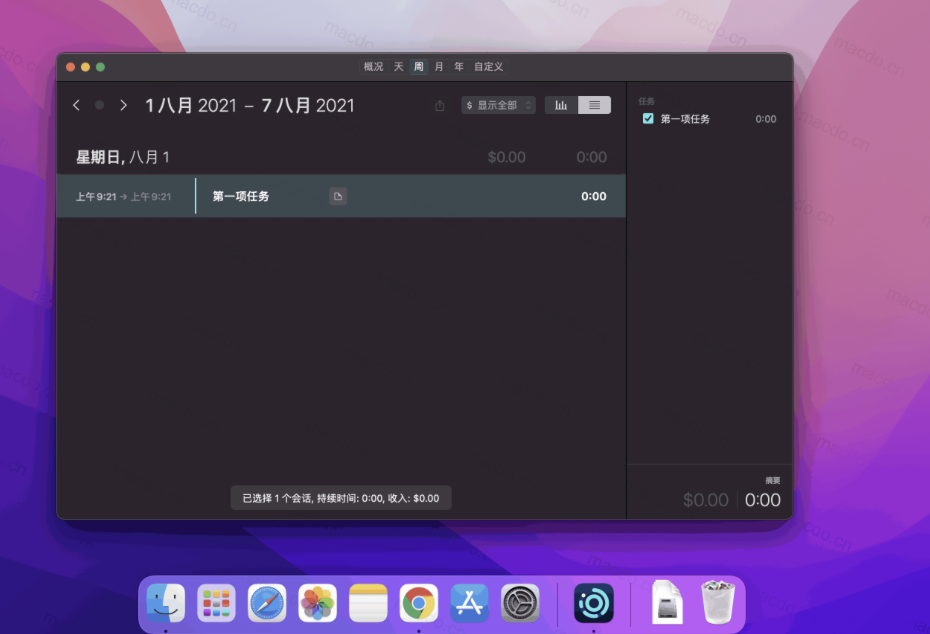The image size is (930, 634).
Task: Click the previous week arrow
Action: (76, 104)
